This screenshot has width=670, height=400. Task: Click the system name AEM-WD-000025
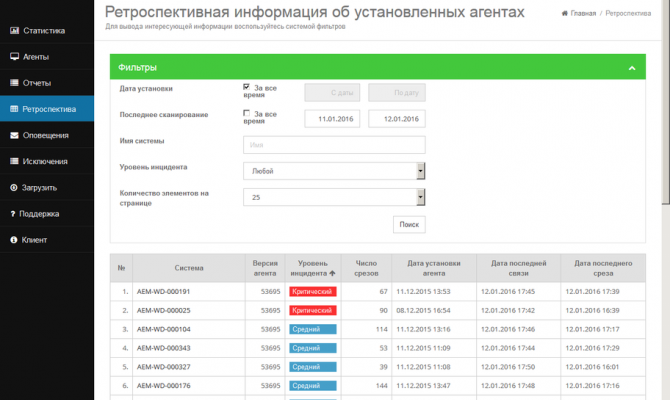(x=163, y=310)
